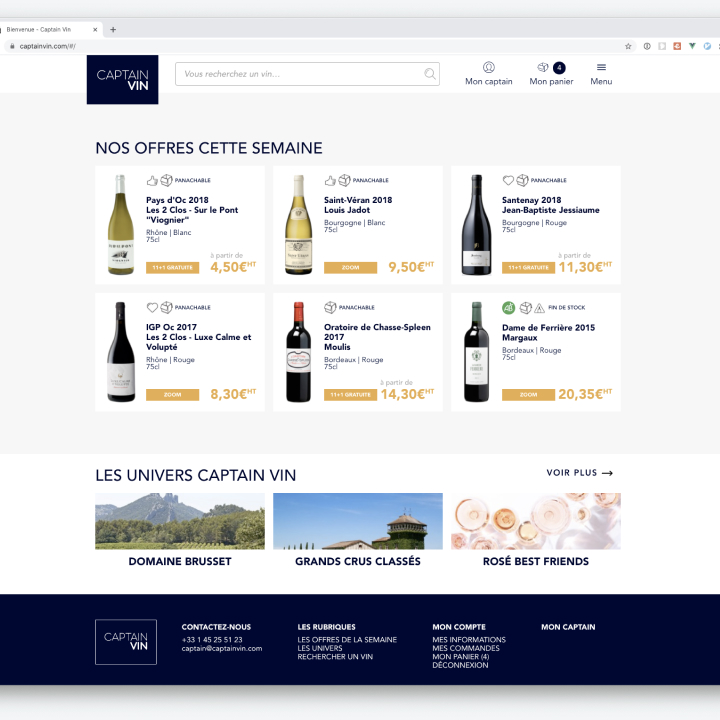Click the Captain Vin logo in header
The image size is (720, 720).
pos(122,79)
